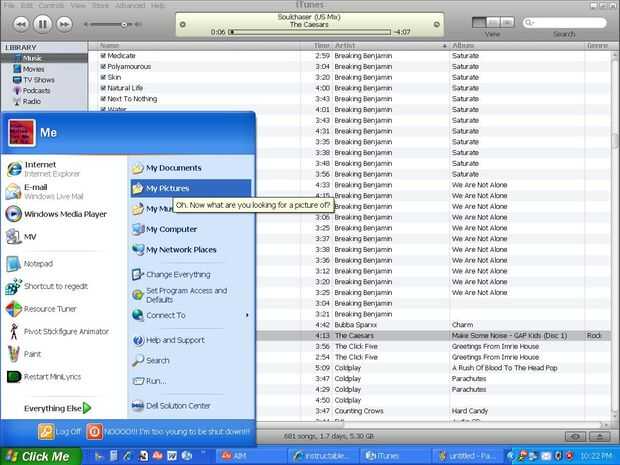Switch to the instructable taskbar window
The height and width of the screenshot is (465, 620).
pyautogui.click(x=323, y=456)
